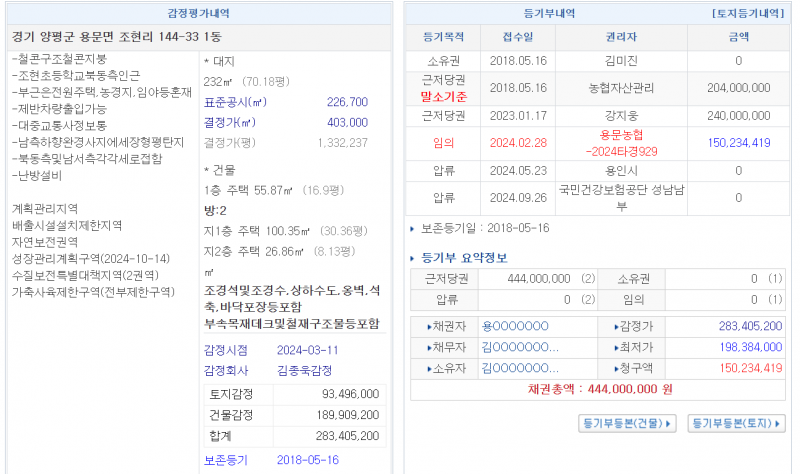Click the [토지등기내역] link
The image size is (800, 474).
[746, 14]
